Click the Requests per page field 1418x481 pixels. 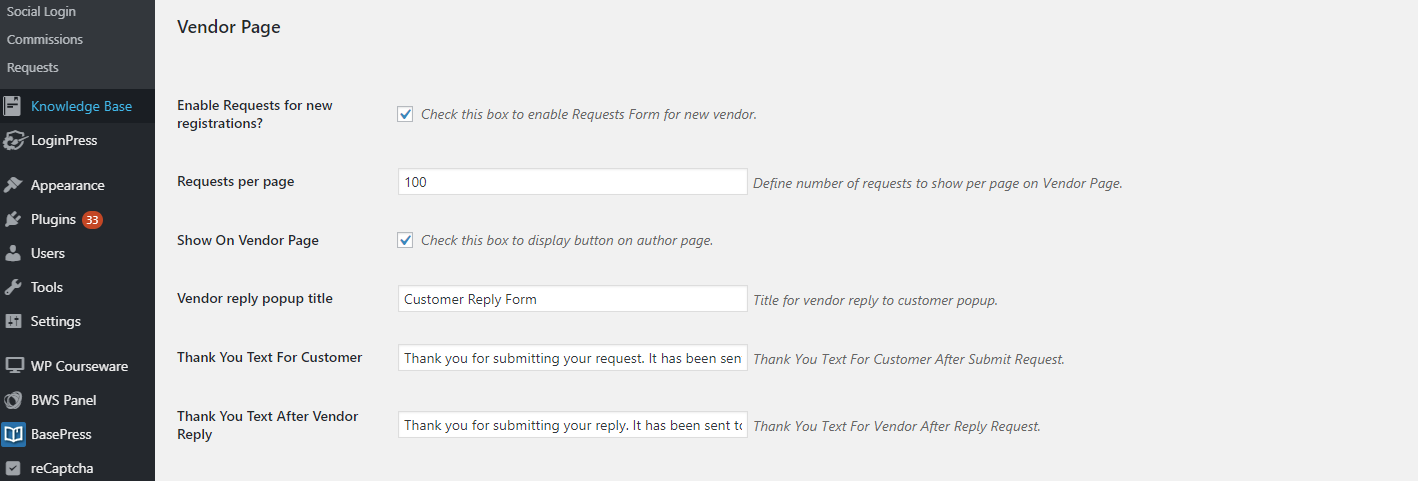tap(572, 182)
